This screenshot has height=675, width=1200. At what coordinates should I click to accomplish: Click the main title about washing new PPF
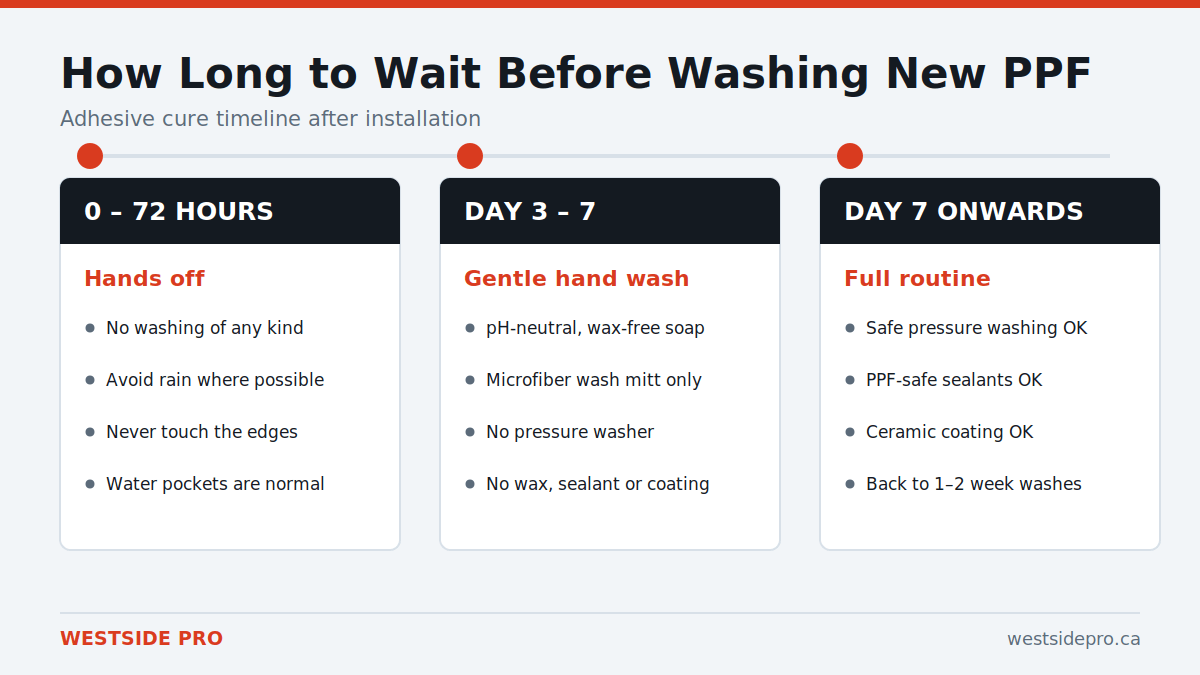pos(575,74)
